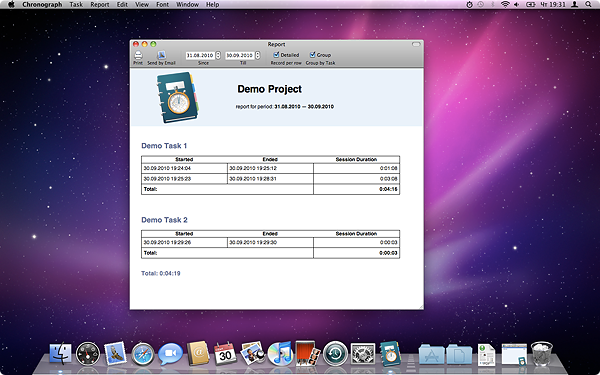The image size is (600, 375).
Task: Click the minimized window thumbnail in Dock
Action: [x=514, y=354]
